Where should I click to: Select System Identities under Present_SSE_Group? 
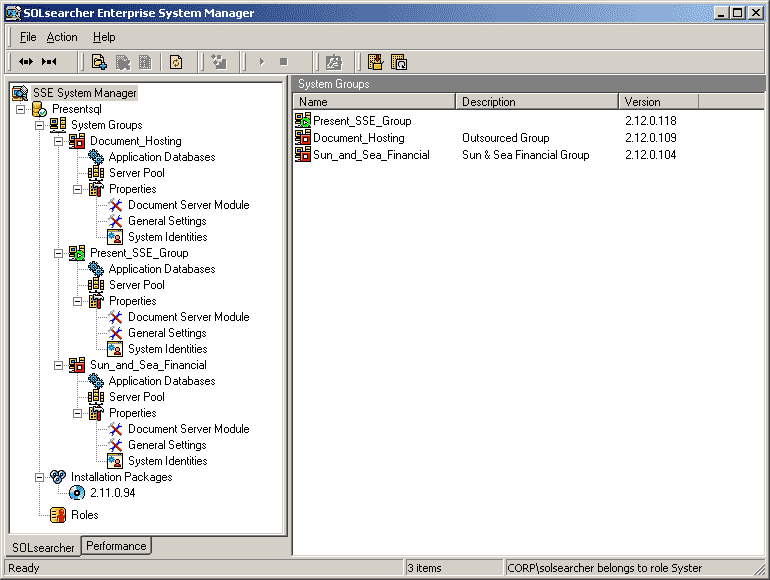click(167, 349)
